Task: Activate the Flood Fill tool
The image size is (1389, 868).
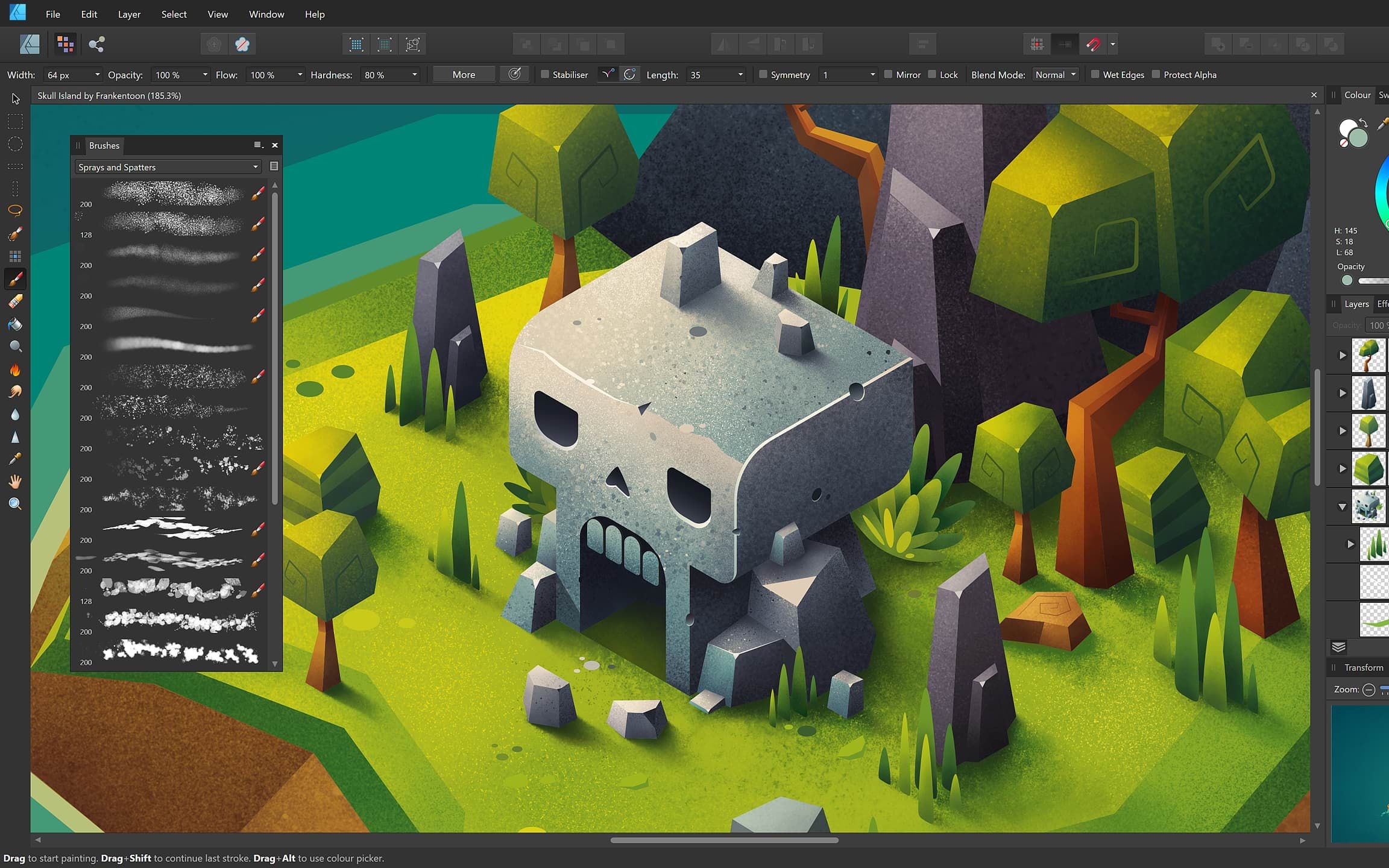Action: [x=15, y=324]
